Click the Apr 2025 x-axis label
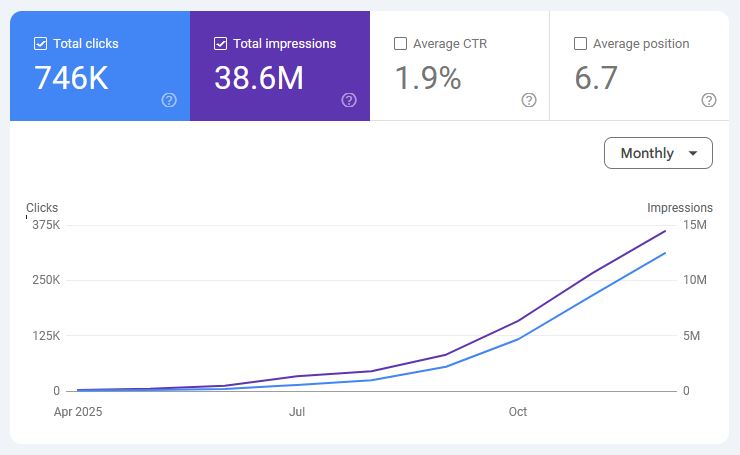740x455 pixels. pos(77,412)
